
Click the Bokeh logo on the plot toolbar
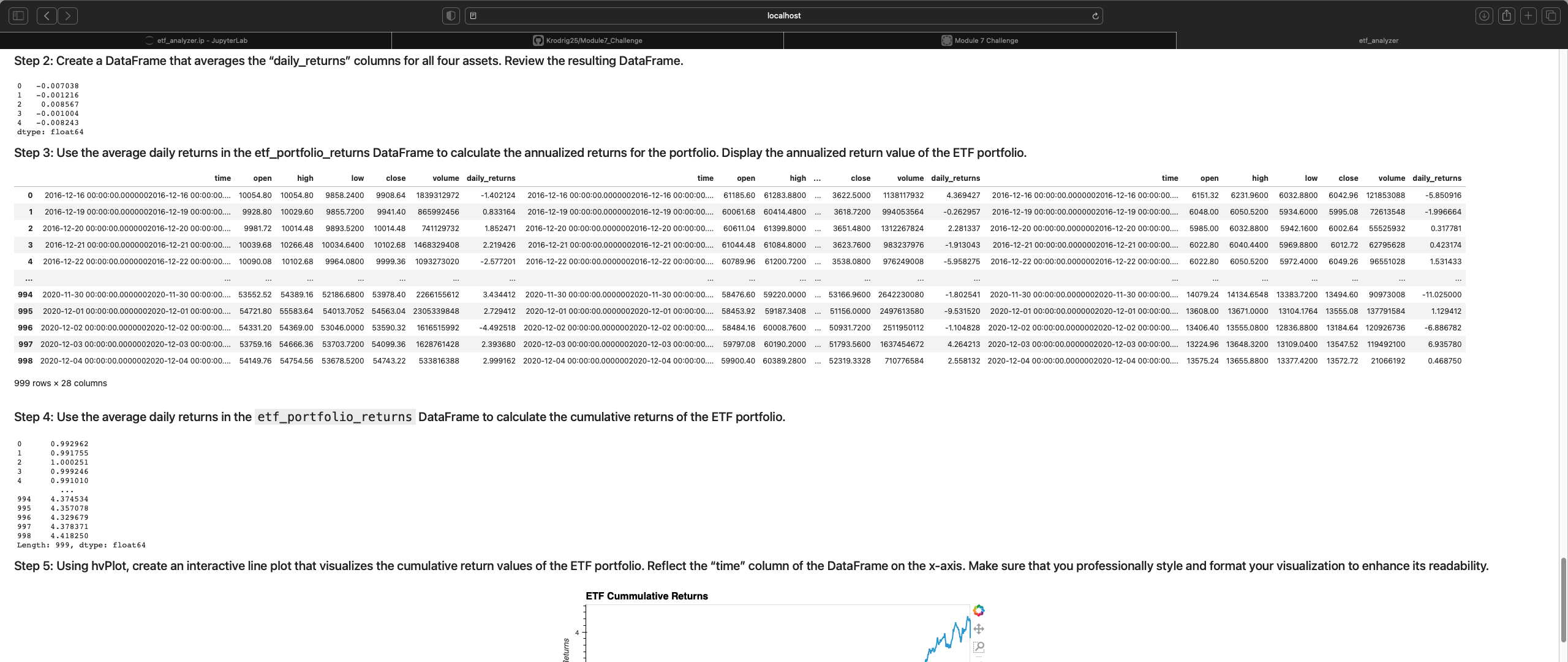(978, 610)
